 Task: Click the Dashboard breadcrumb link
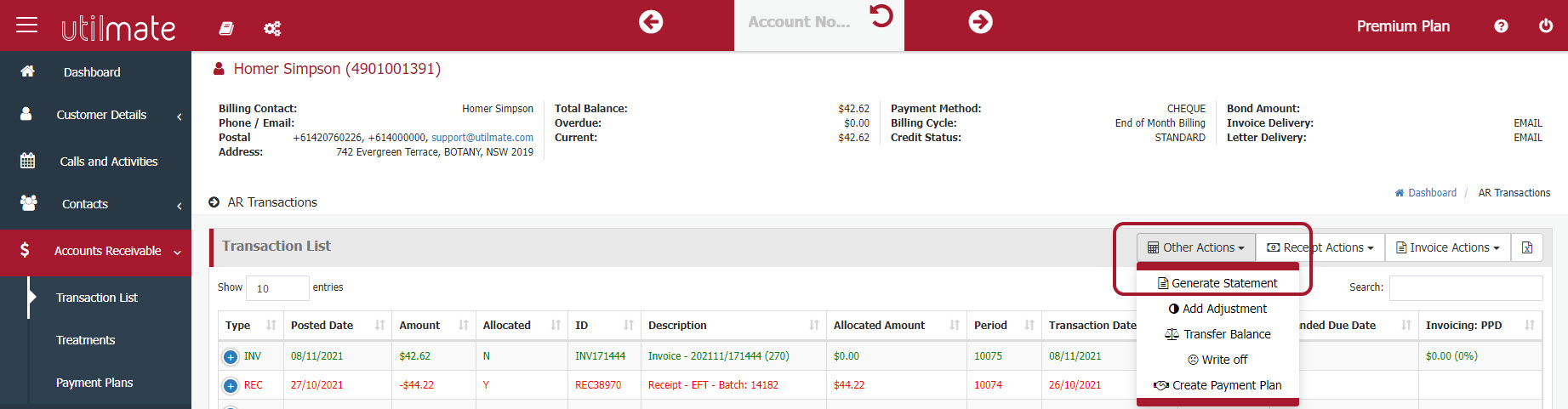1432,193
